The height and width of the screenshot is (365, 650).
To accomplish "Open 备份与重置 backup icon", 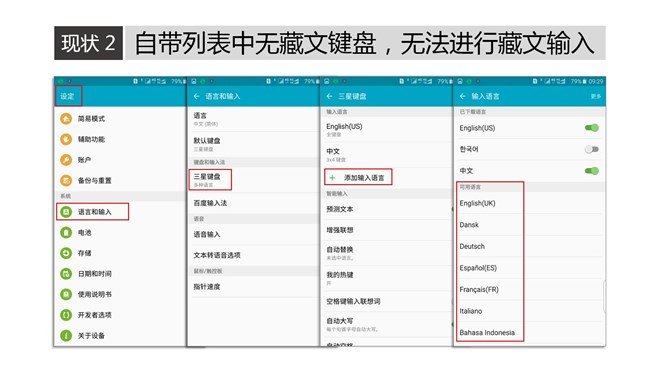I will click(66, 180).
